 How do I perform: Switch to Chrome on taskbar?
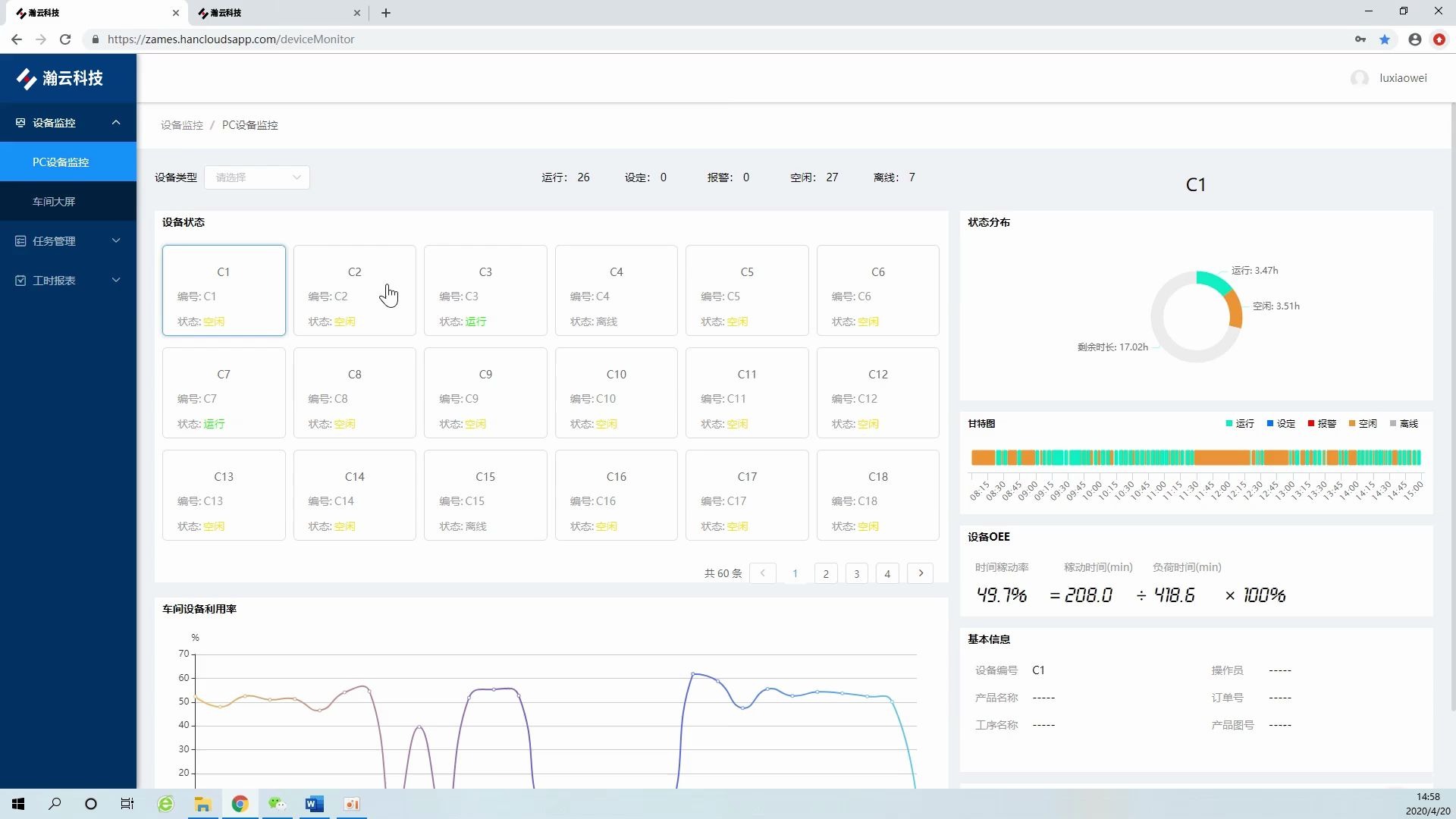[240, 804]
